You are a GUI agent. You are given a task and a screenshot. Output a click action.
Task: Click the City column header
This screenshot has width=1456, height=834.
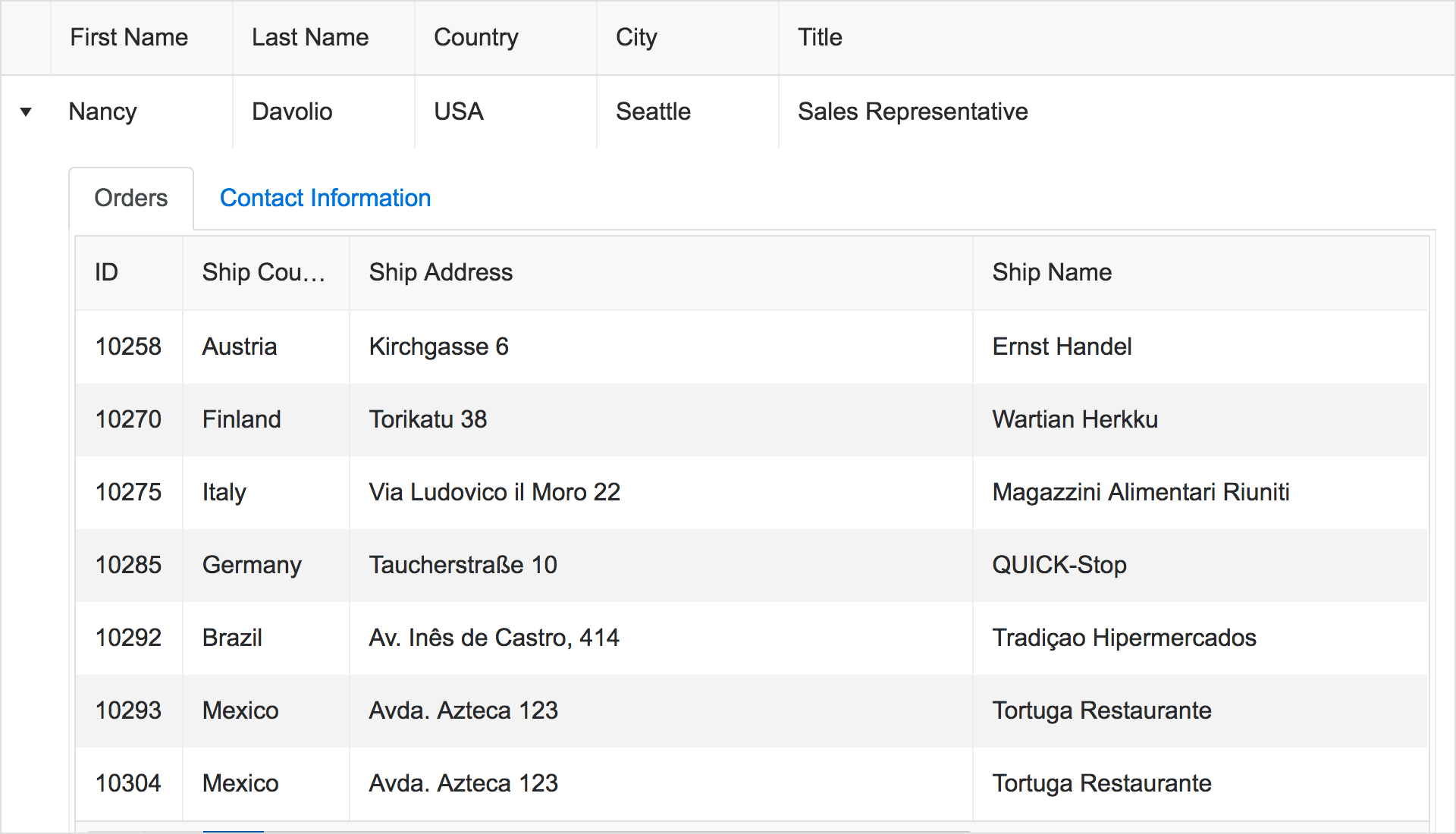coord(635,37)
